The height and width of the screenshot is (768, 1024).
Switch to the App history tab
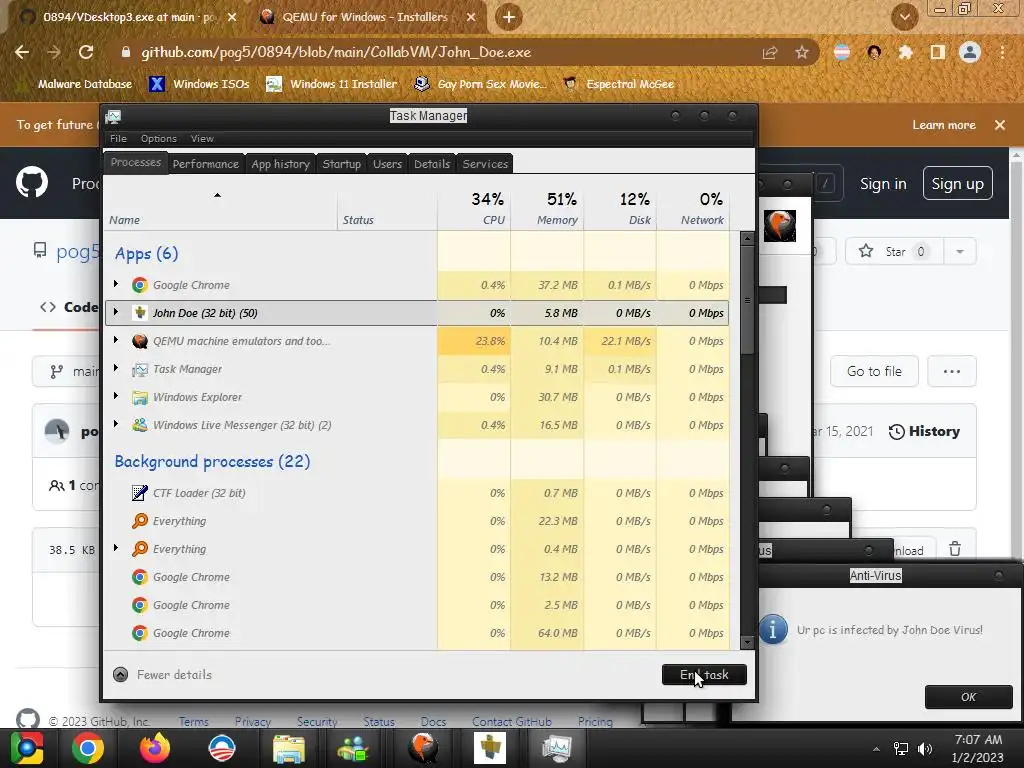coord(280,164)
